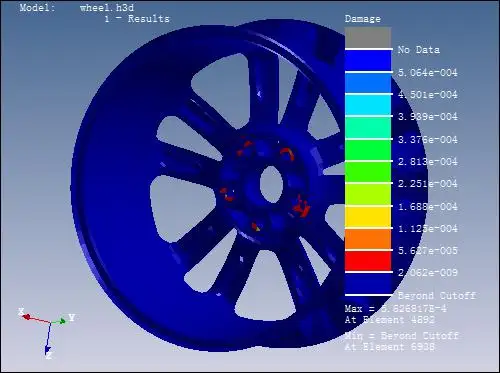The image size is (500, 373).
Task: Click the 1 - Results text
Action: click(x=137, y=19)
